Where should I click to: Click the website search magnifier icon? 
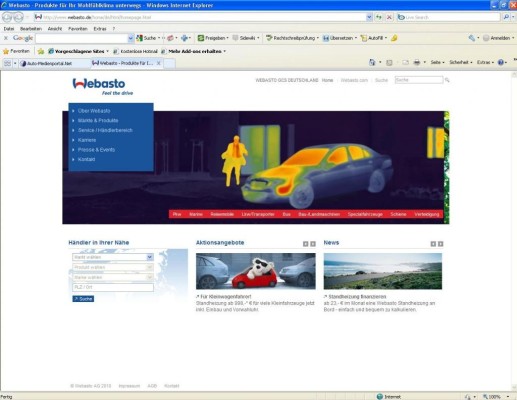click(447, 80)
